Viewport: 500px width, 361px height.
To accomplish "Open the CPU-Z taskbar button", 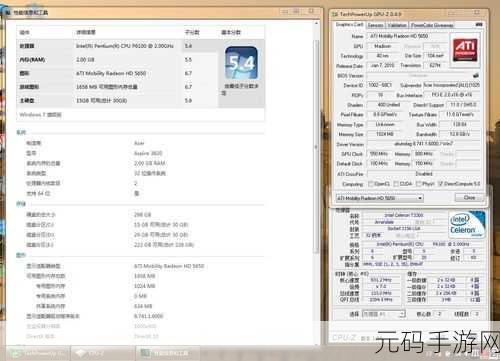I will (x=102, y=353).
